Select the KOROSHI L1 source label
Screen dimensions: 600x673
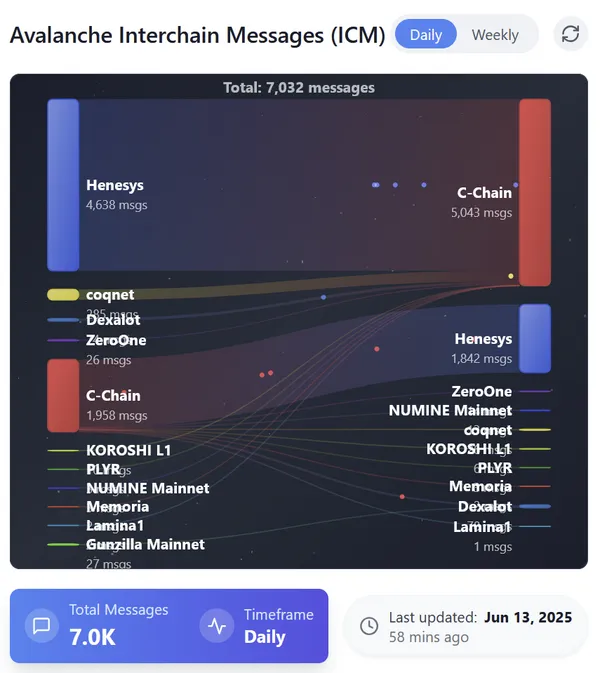[x=128, y=450]
